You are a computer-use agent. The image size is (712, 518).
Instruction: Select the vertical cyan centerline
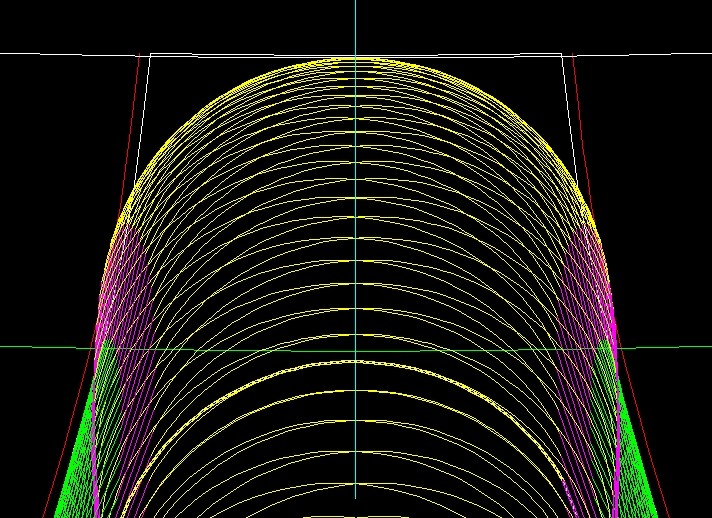(x=356, y=250)
